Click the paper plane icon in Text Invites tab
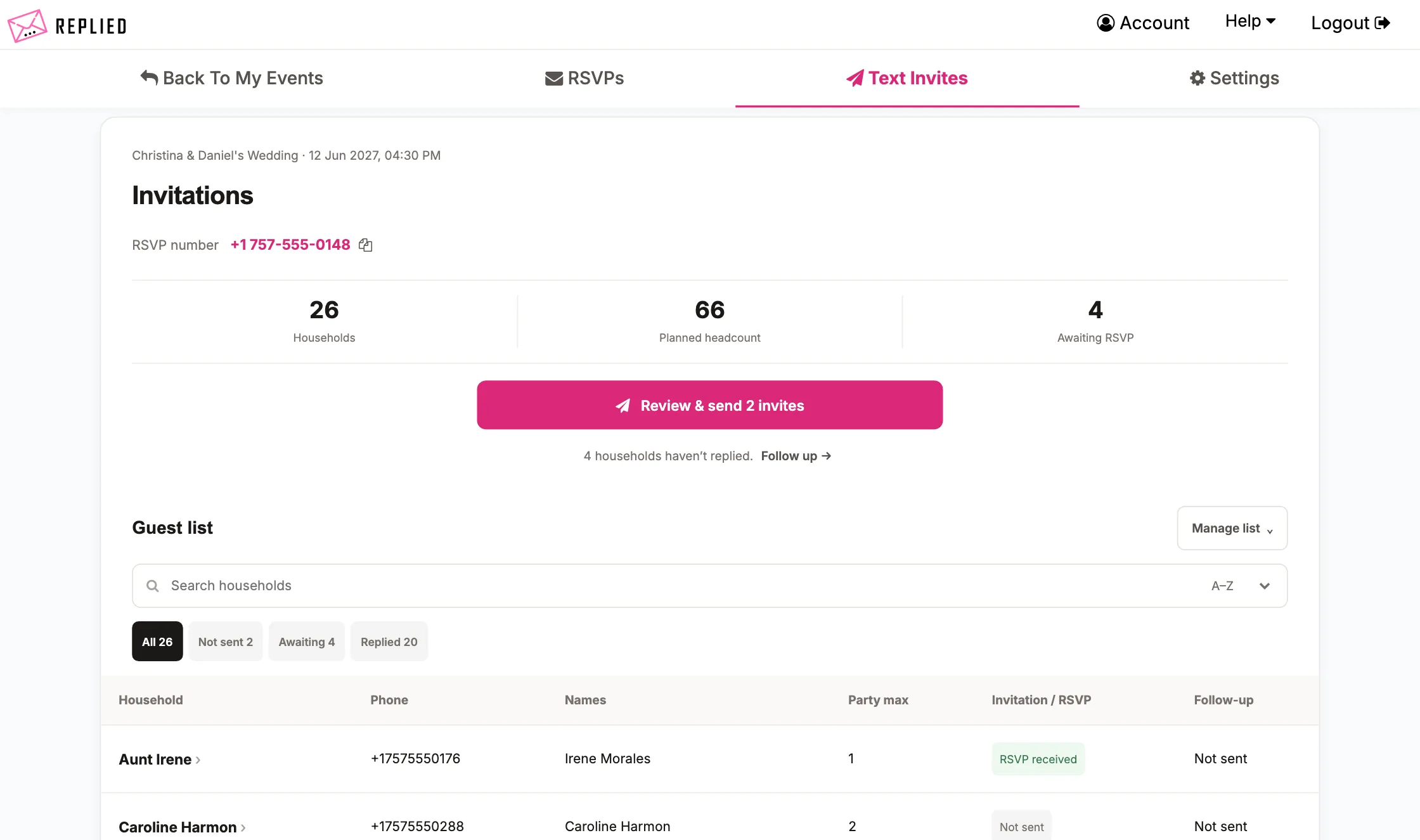Screen dimensions: 1420x840 [855, 78]
